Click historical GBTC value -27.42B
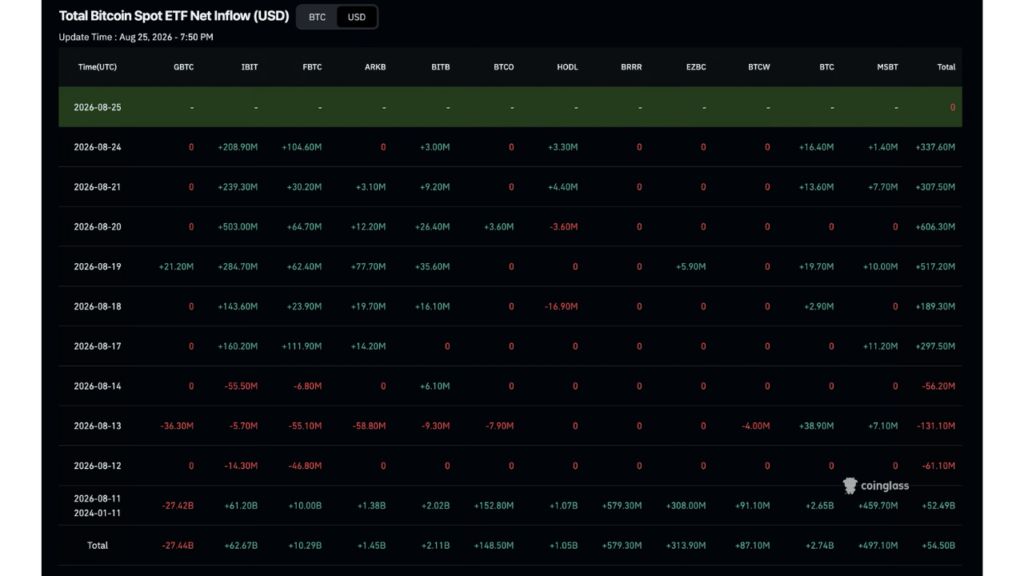 (x=178, y=505)
